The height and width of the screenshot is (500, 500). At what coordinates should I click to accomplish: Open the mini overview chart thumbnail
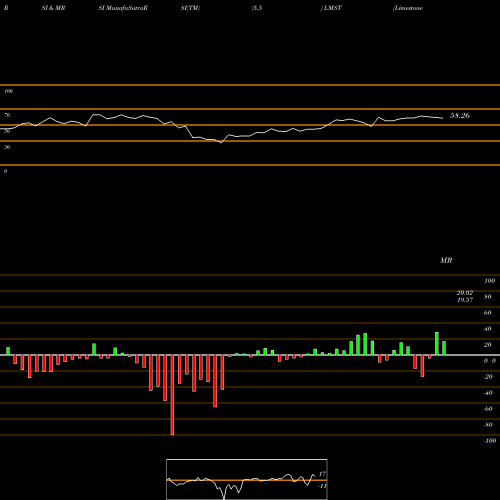point(247,479)
